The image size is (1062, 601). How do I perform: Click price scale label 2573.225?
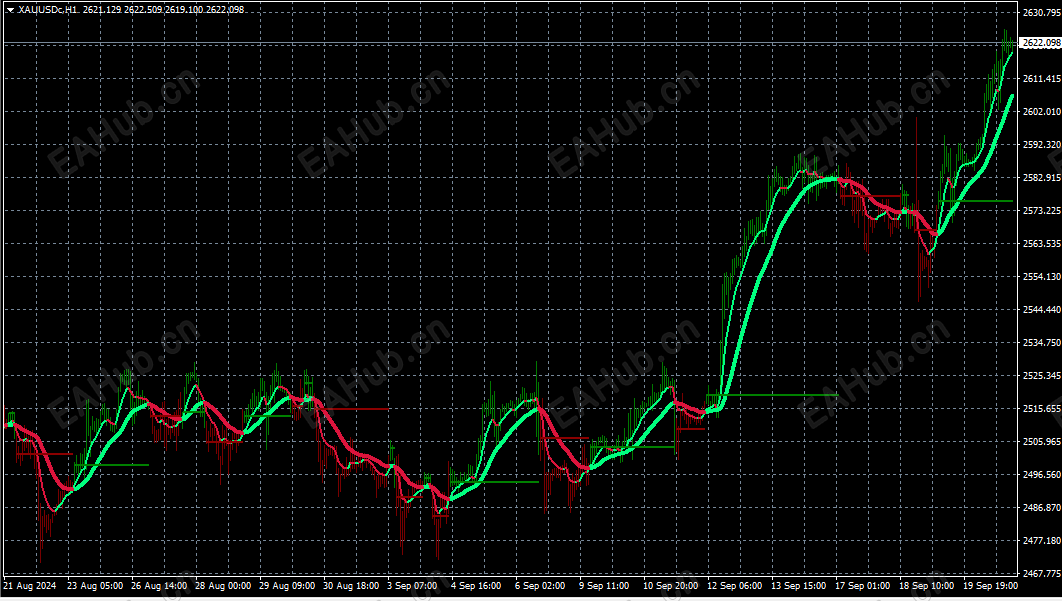click(x=1042, y=211)
